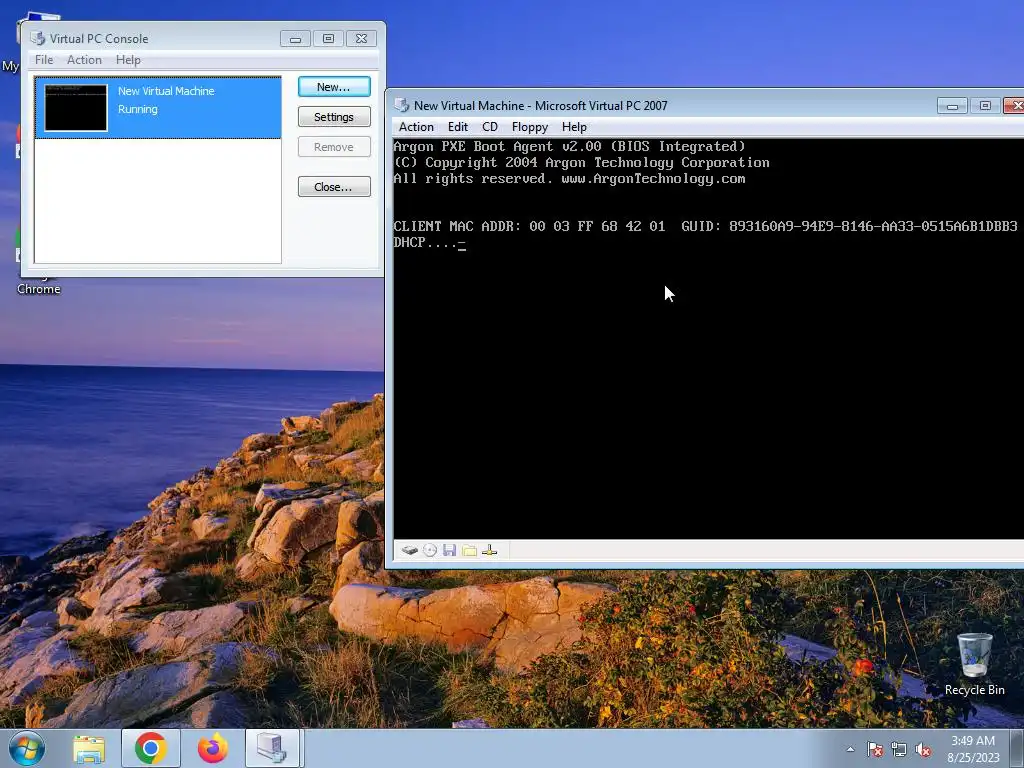Open Windows Explorer folder on taskbar
Viewport: 1024px width, 768px height.
click(89, 748)
